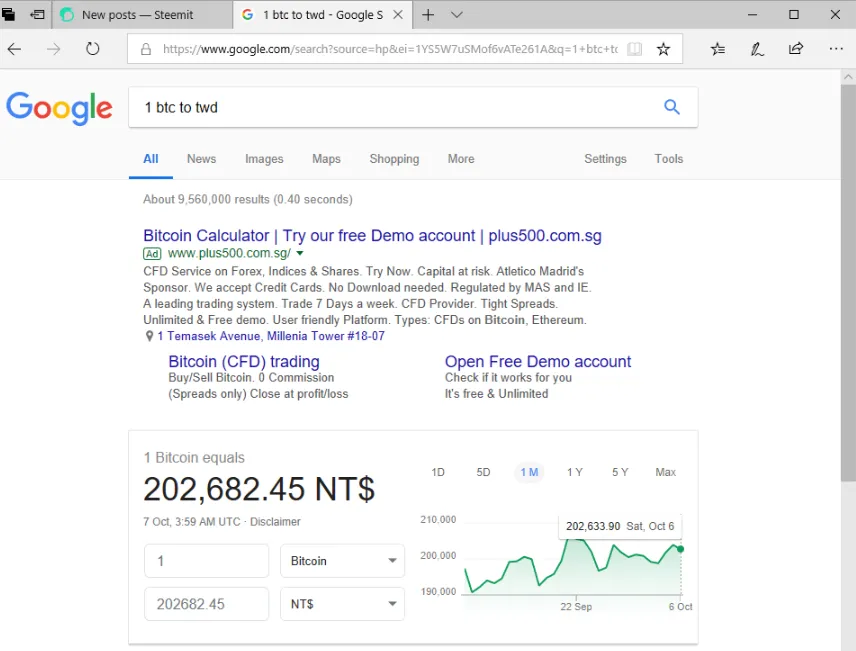Image resolution: width=856 pixels, height=651 pixels.
Task: Select the All results tab
Action: (151, 159)
